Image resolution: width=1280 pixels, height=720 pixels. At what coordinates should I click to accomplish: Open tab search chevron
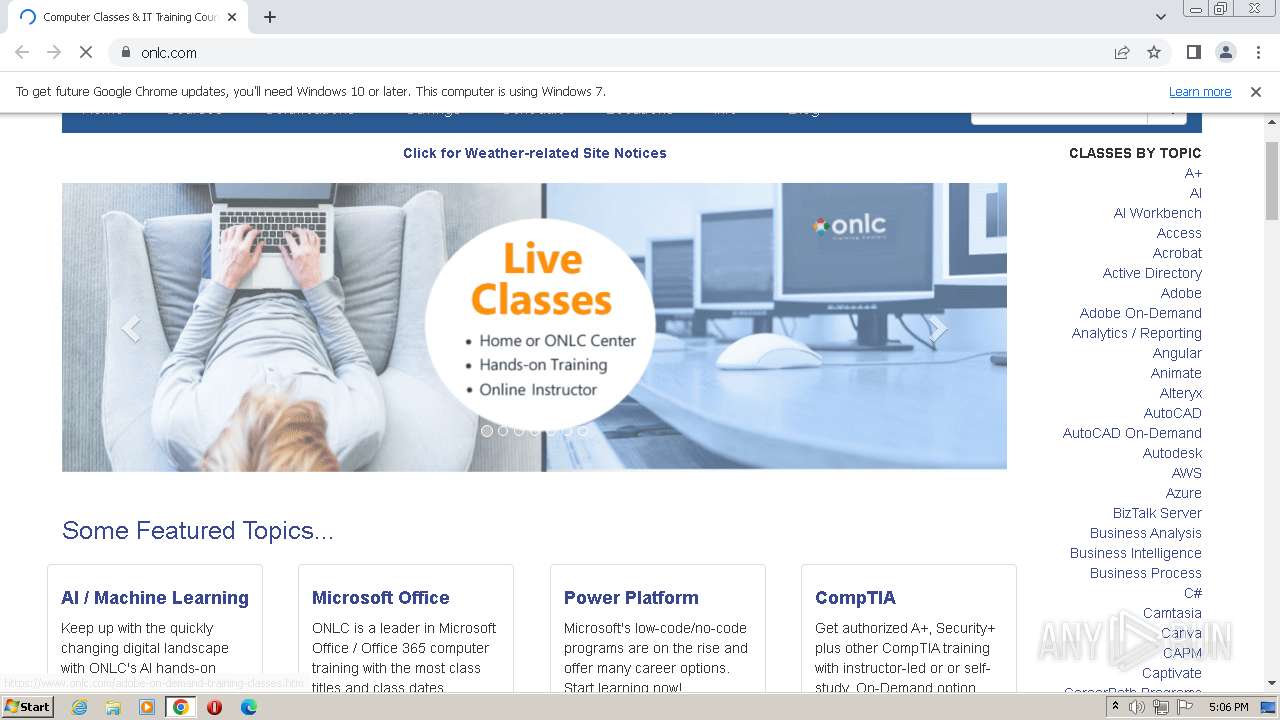tap(1161, 17)
